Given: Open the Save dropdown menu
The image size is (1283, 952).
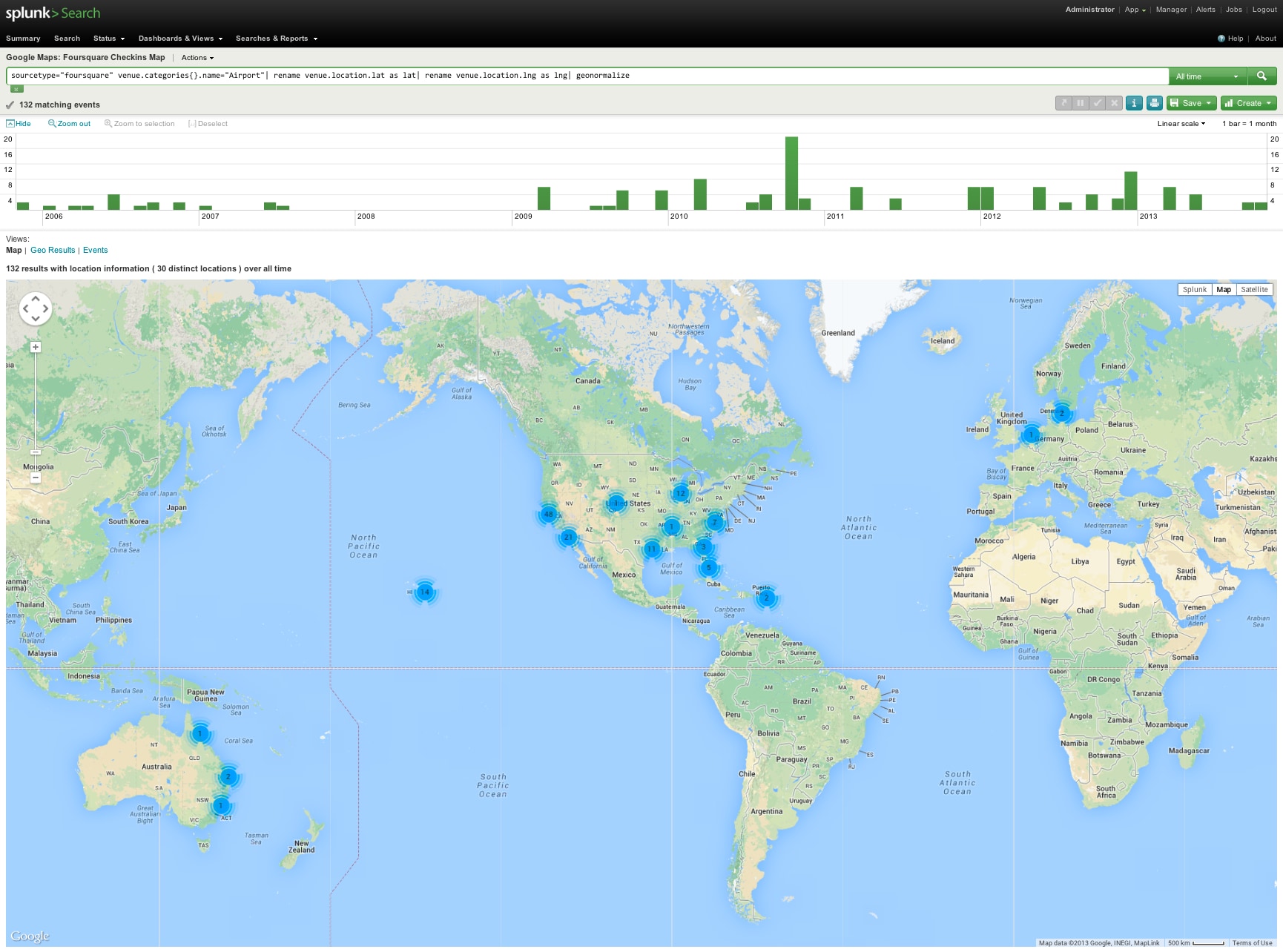Looking at the screenshot, I should tap(1191, 103).
